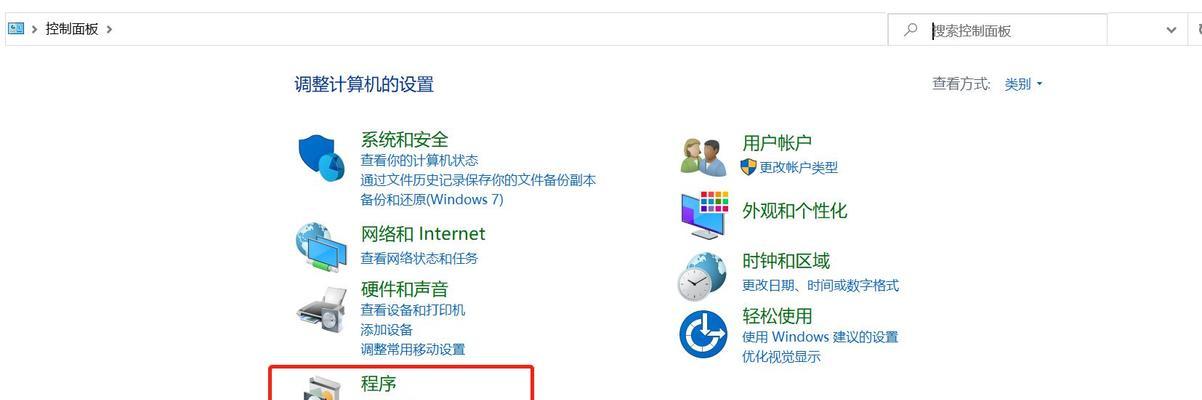Open the Appearance and Personalization monitor icon
Image resolution: width=1202 pixels, height=400 pixels.
point(704,213)
